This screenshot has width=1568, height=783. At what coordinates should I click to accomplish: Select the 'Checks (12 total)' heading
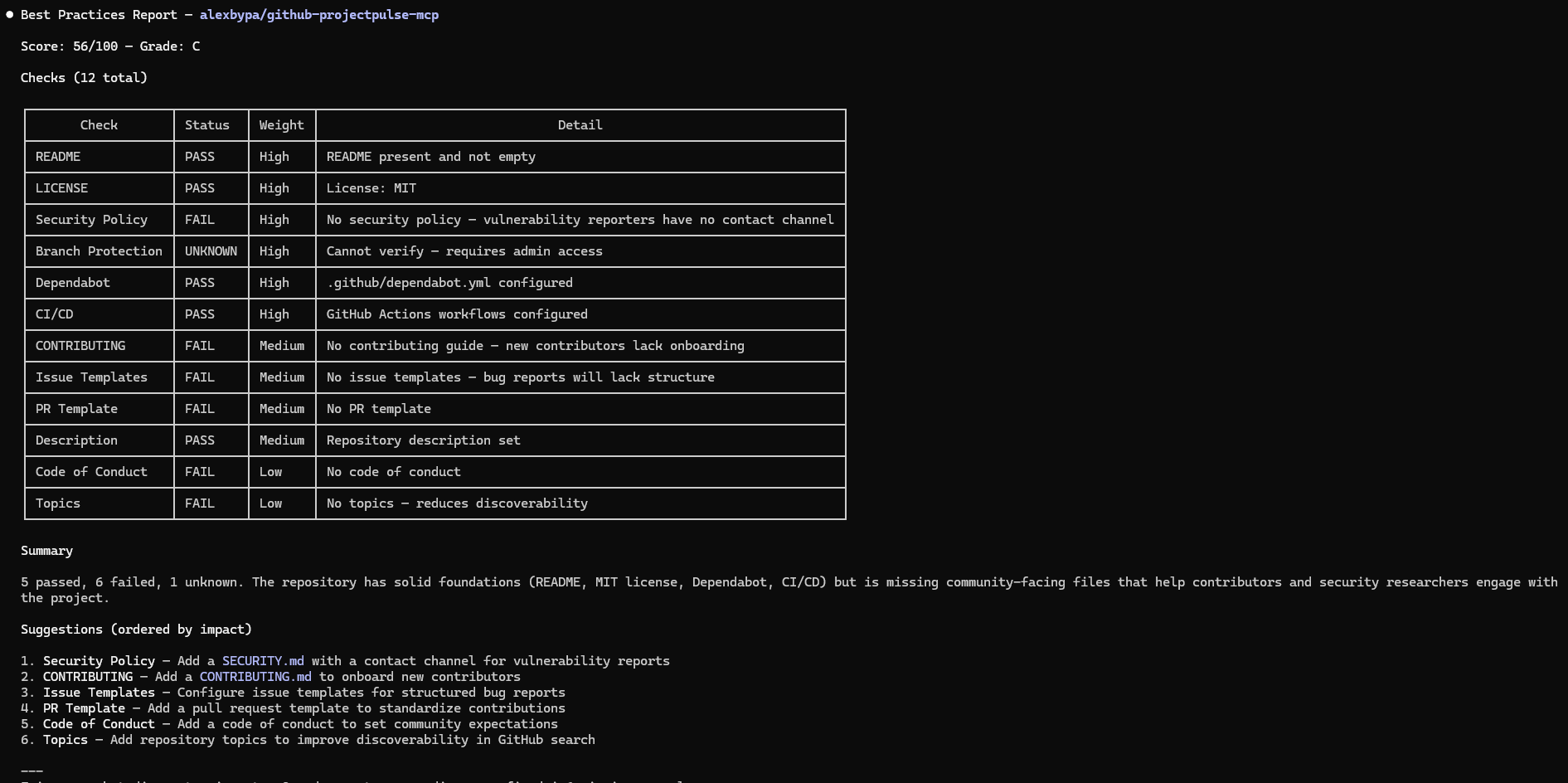coord(84,78)
